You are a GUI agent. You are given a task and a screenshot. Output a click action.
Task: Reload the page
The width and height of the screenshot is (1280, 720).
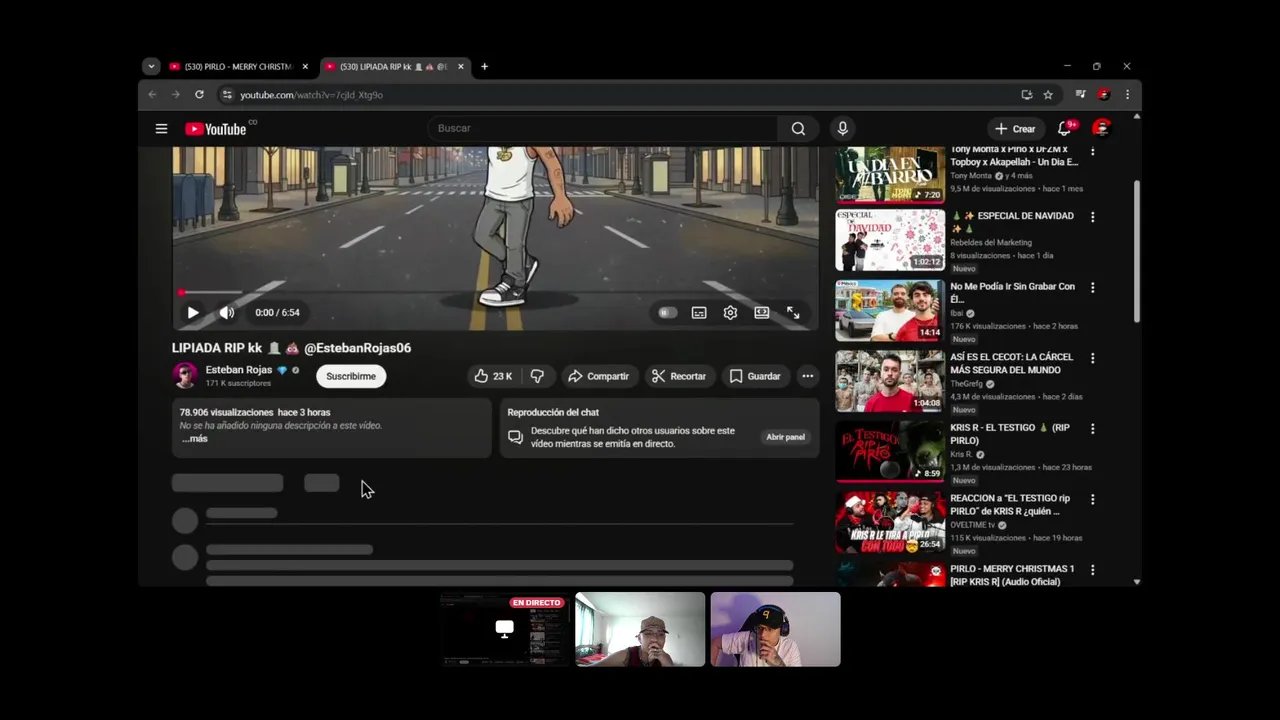pyautogui.click(x=199, y=95)
